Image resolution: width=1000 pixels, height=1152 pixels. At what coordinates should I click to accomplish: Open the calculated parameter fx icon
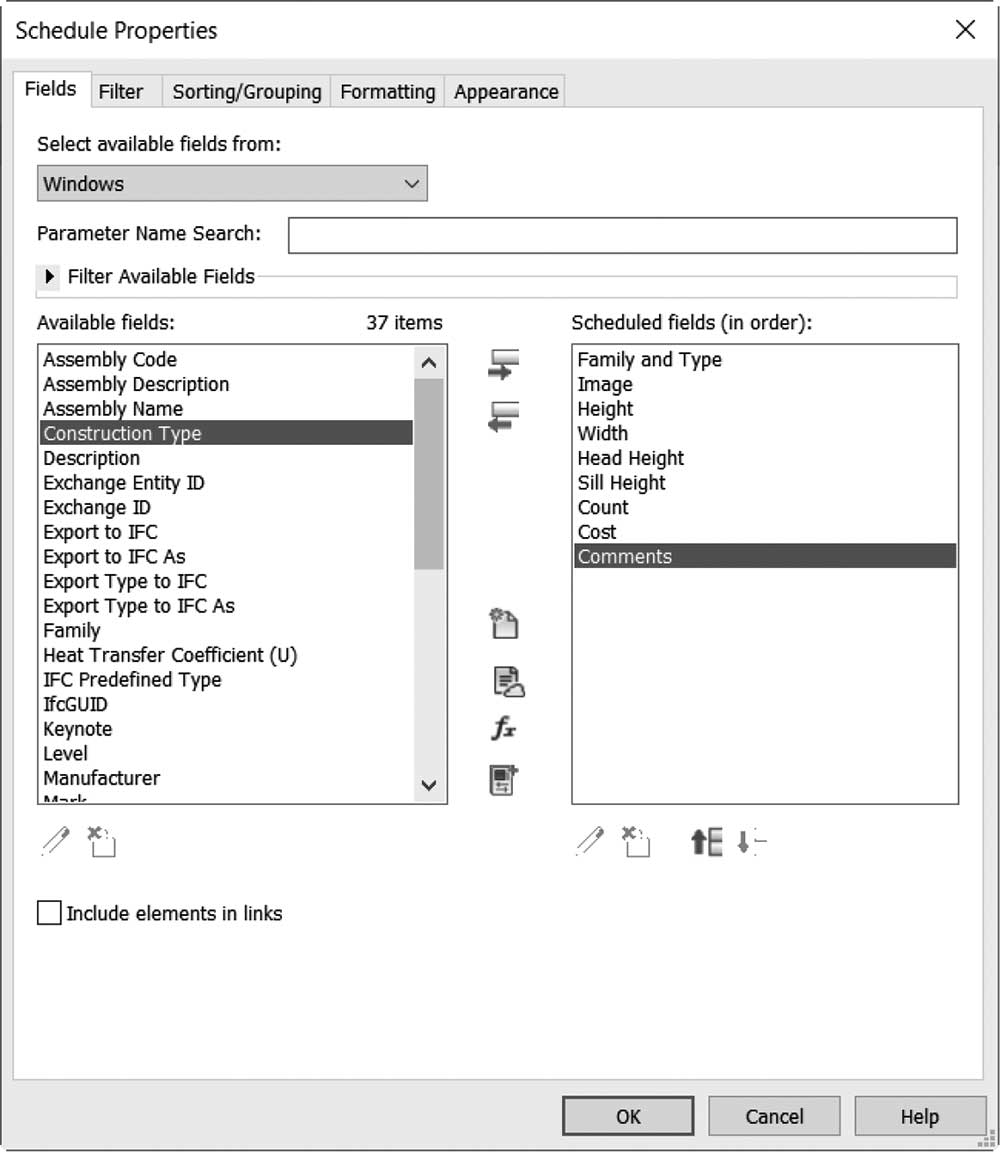pyautogui.click(x=504, y=728)
